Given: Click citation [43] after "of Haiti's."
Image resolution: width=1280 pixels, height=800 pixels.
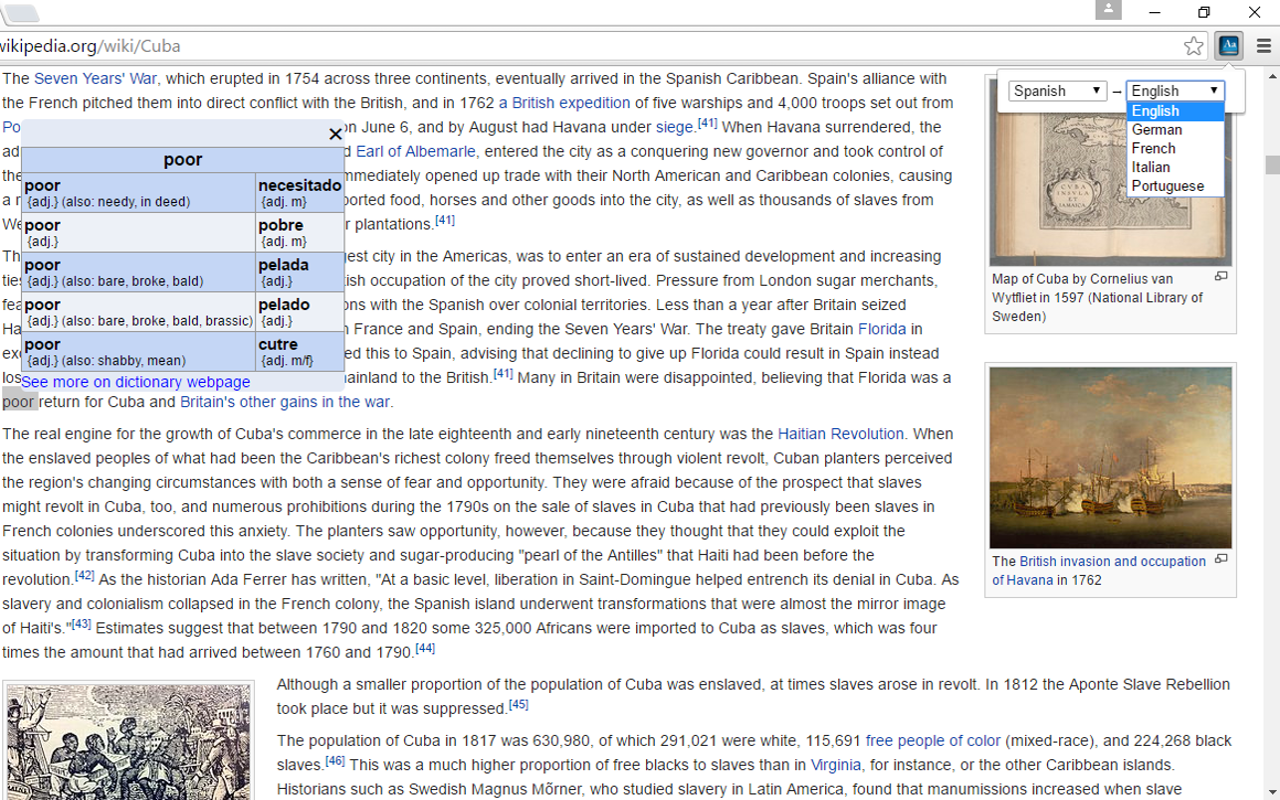Looking at the screenshot, I should (x=81, y=625).
